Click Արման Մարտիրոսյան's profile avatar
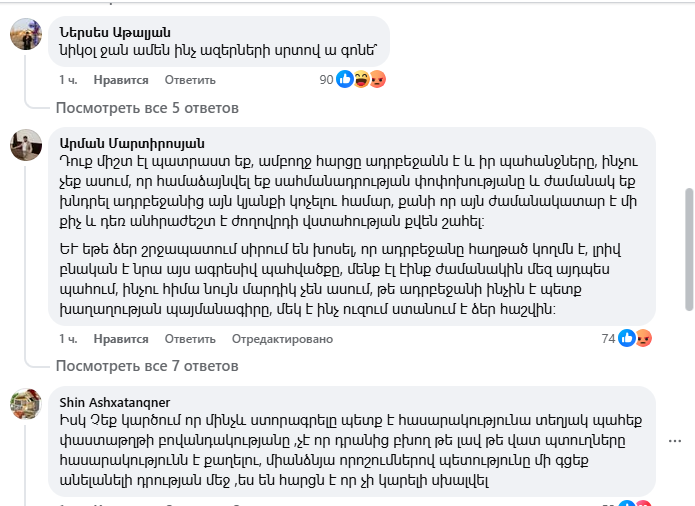 [x=25, y=146]
